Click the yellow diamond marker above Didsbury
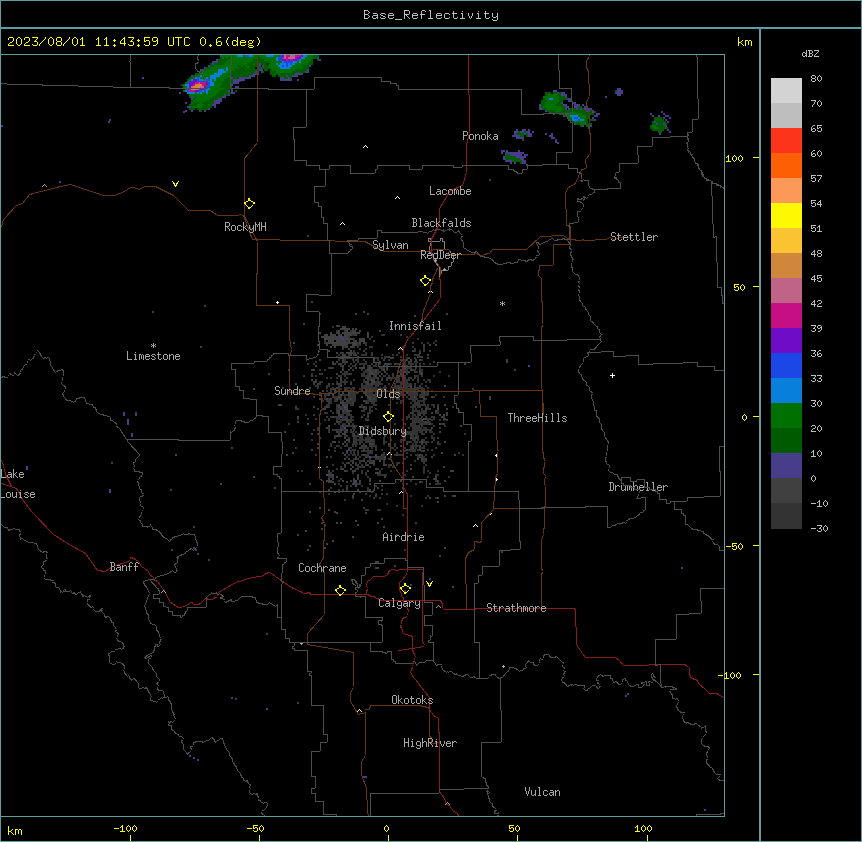The height and width of the screenshot is (842, 862). tap(389, 417)
